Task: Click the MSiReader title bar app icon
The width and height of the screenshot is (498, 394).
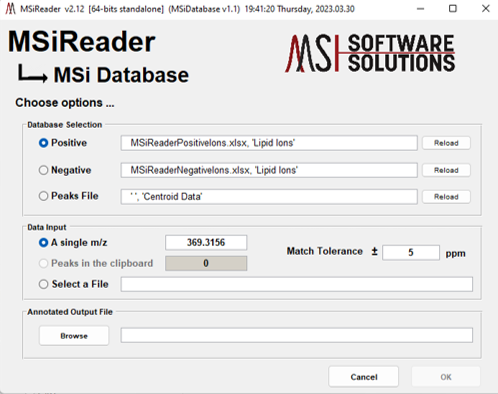Action: (x=10, y=9)
